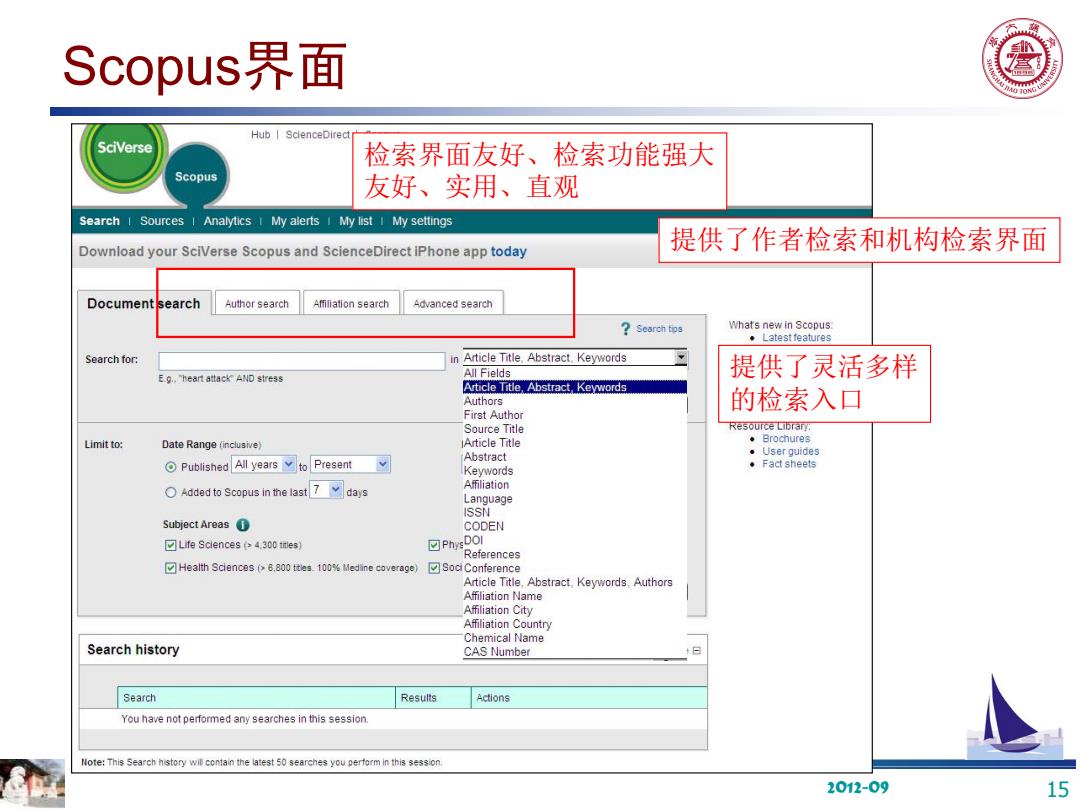Open My alerts in the nav bar
The width and height of the screenshot is (1080, 810).
tap(295, 221)
